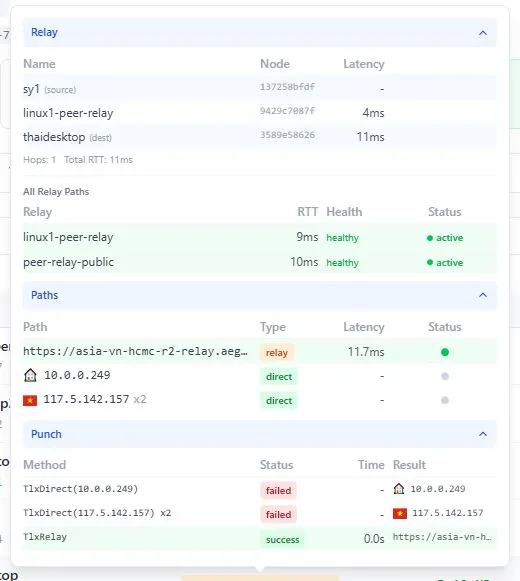
Task: Click direct badge for 117.5.142.157
Action: pyautogui.click(x=279, y=401)
